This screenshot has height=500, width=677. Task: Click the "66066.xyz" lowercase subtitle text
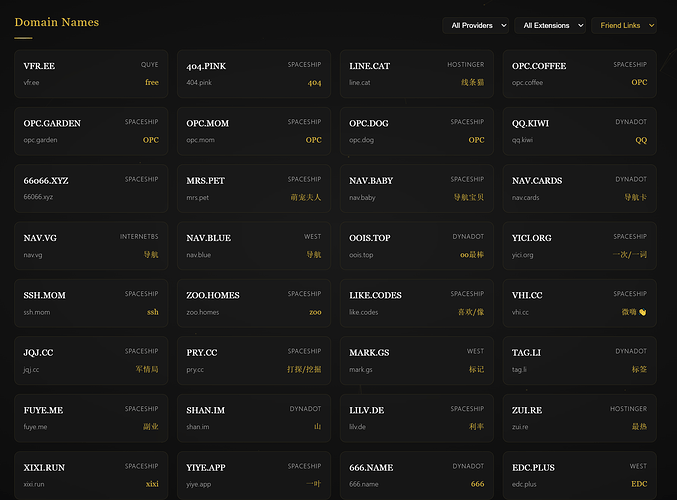tap(38, 197)
